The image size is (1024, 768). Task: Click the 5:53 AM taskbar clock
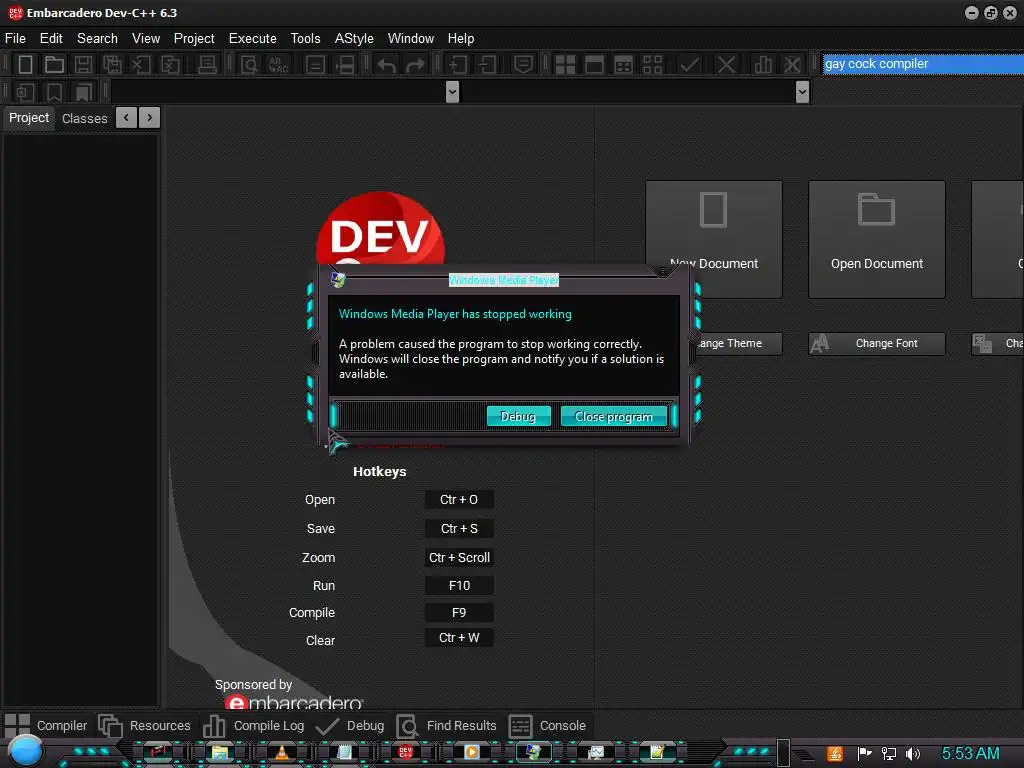tap(970, 754)
